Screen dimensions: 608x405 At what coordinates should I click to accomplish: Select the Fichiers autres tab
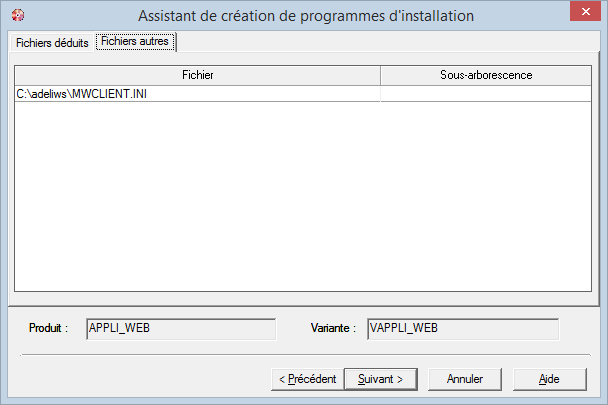coord(135,42)
